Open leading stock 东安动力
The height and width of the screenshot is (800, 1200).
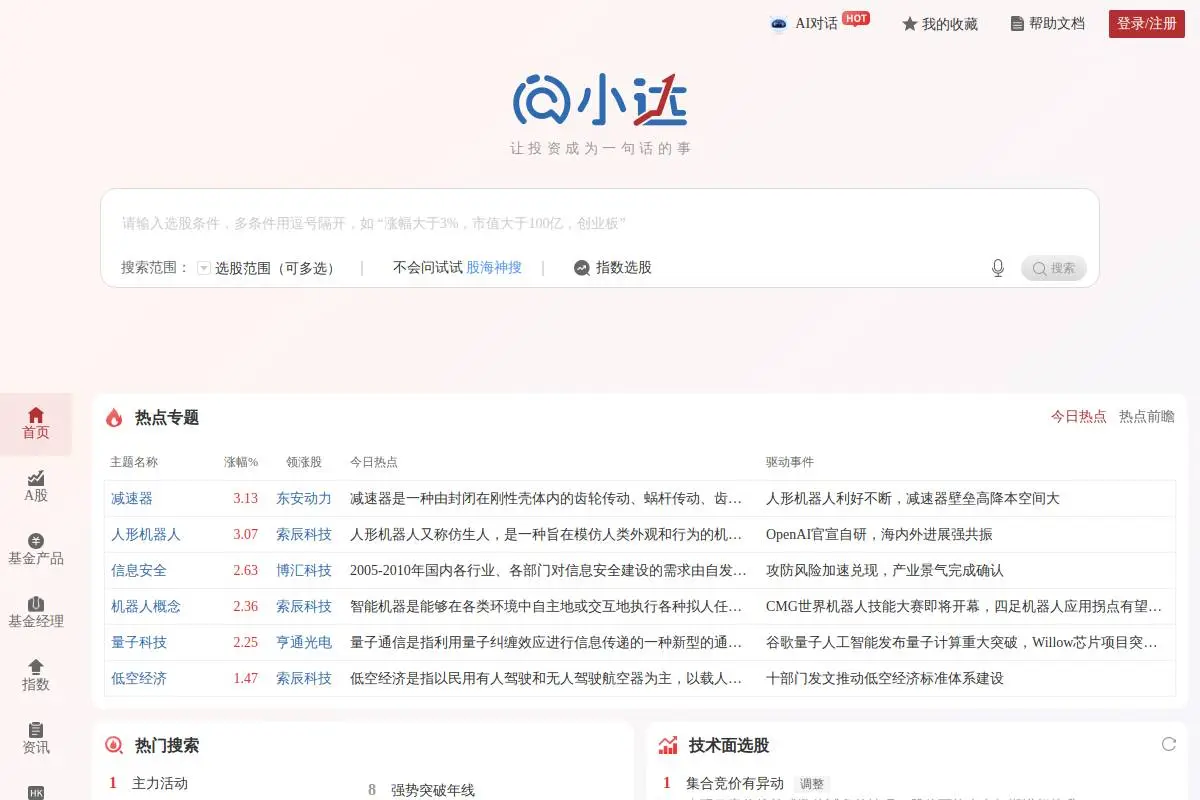[304, 498]
